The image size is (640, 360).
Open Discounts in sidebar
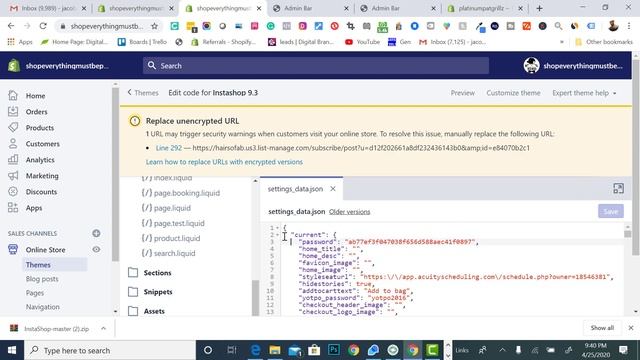point(41,191)
